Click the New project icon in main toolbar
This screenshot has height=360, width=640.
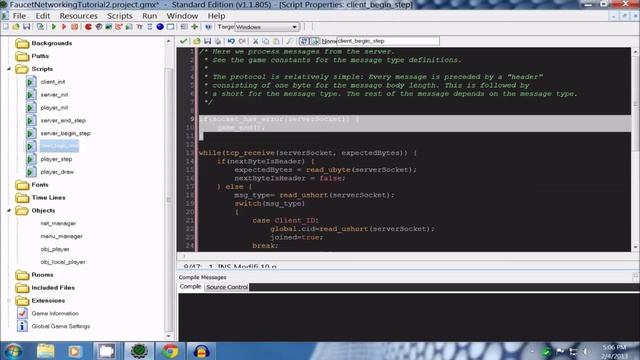tap(6, 27)
